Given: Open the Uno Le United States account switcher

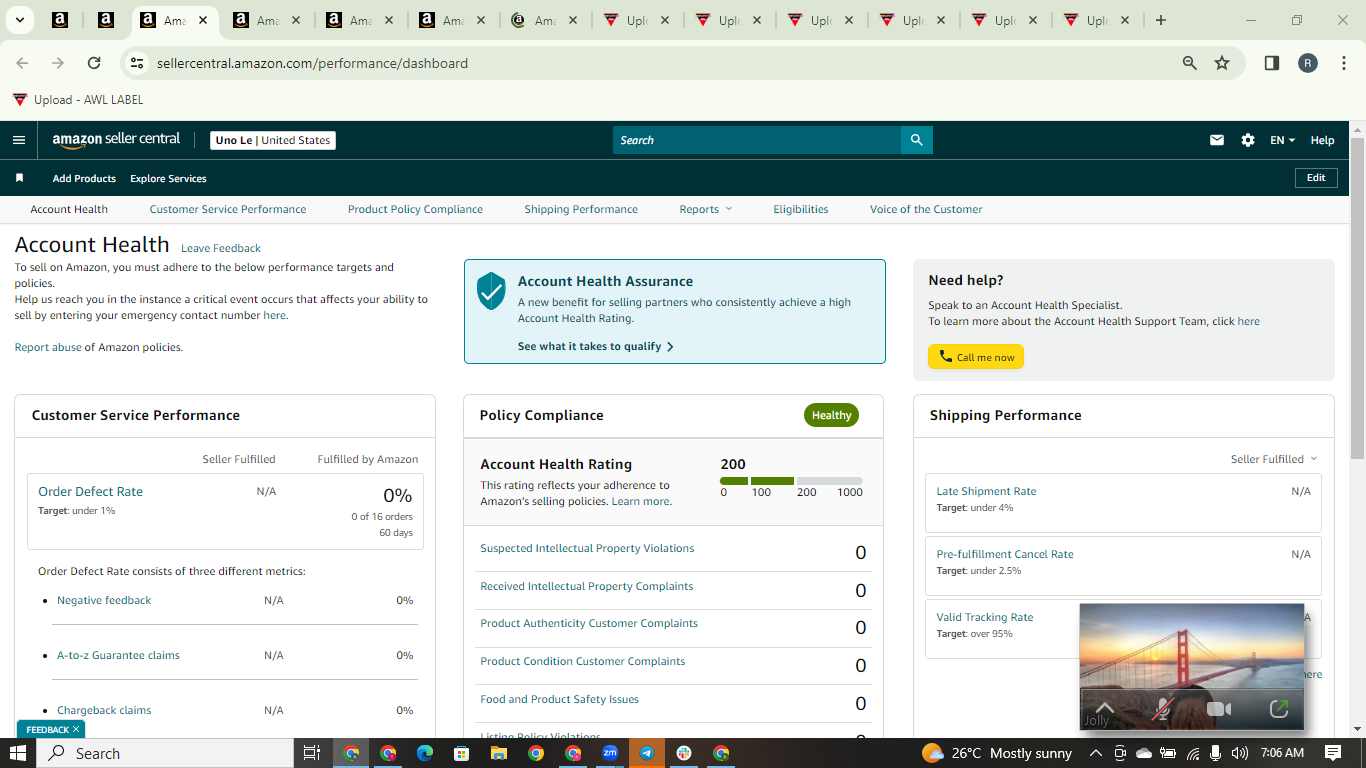Looking at the screenshot, I should coord(273,140).
